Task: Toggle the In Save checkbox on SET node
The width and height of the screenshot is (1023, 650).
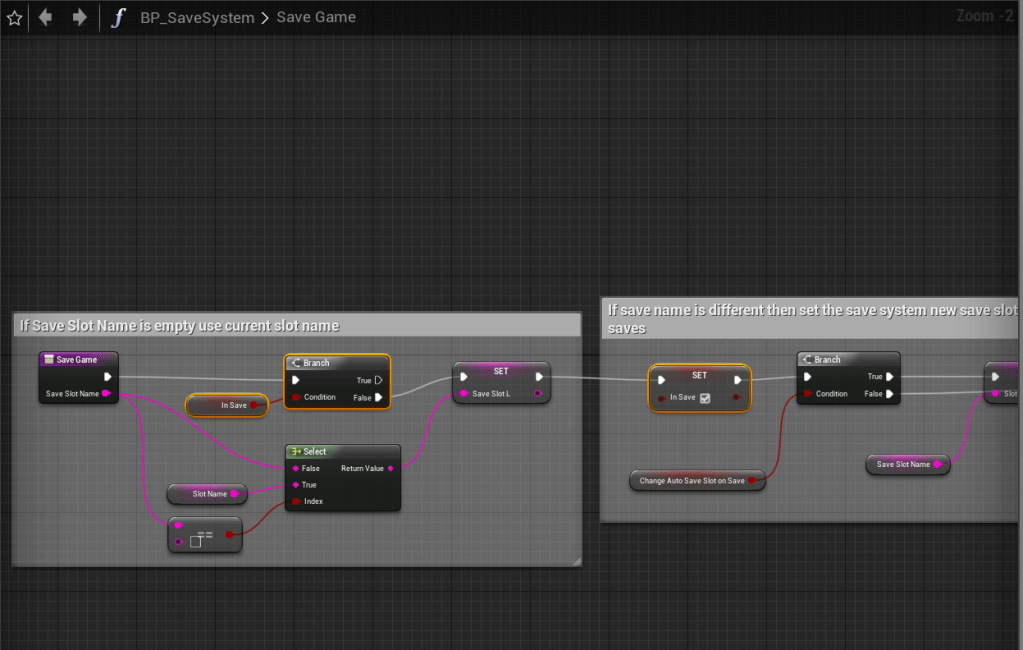Action: point(705,398)
